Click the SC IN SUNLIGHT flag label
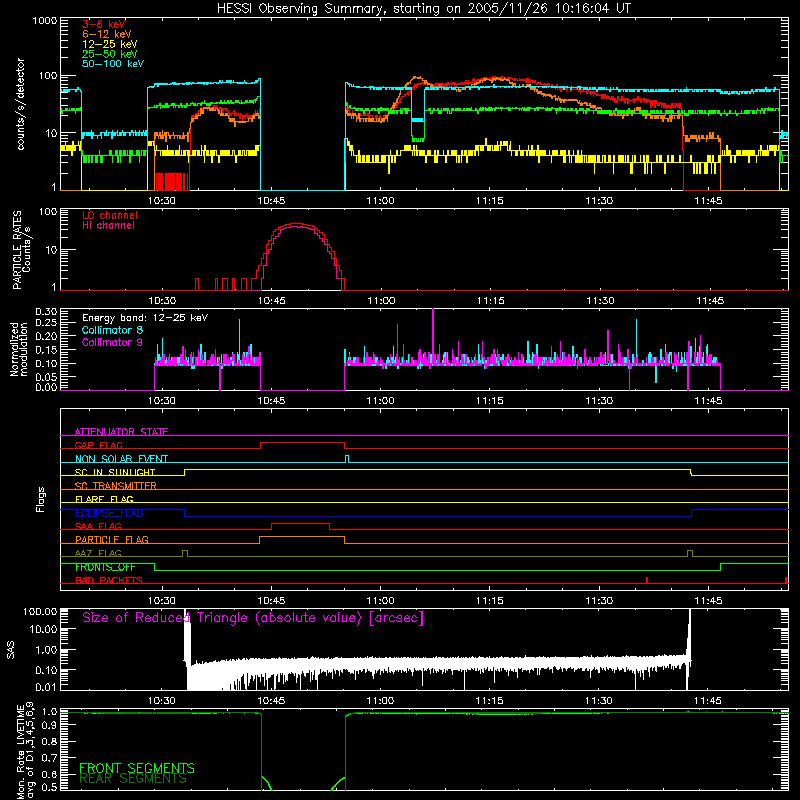Screen dimensions: 800x800 115,472
